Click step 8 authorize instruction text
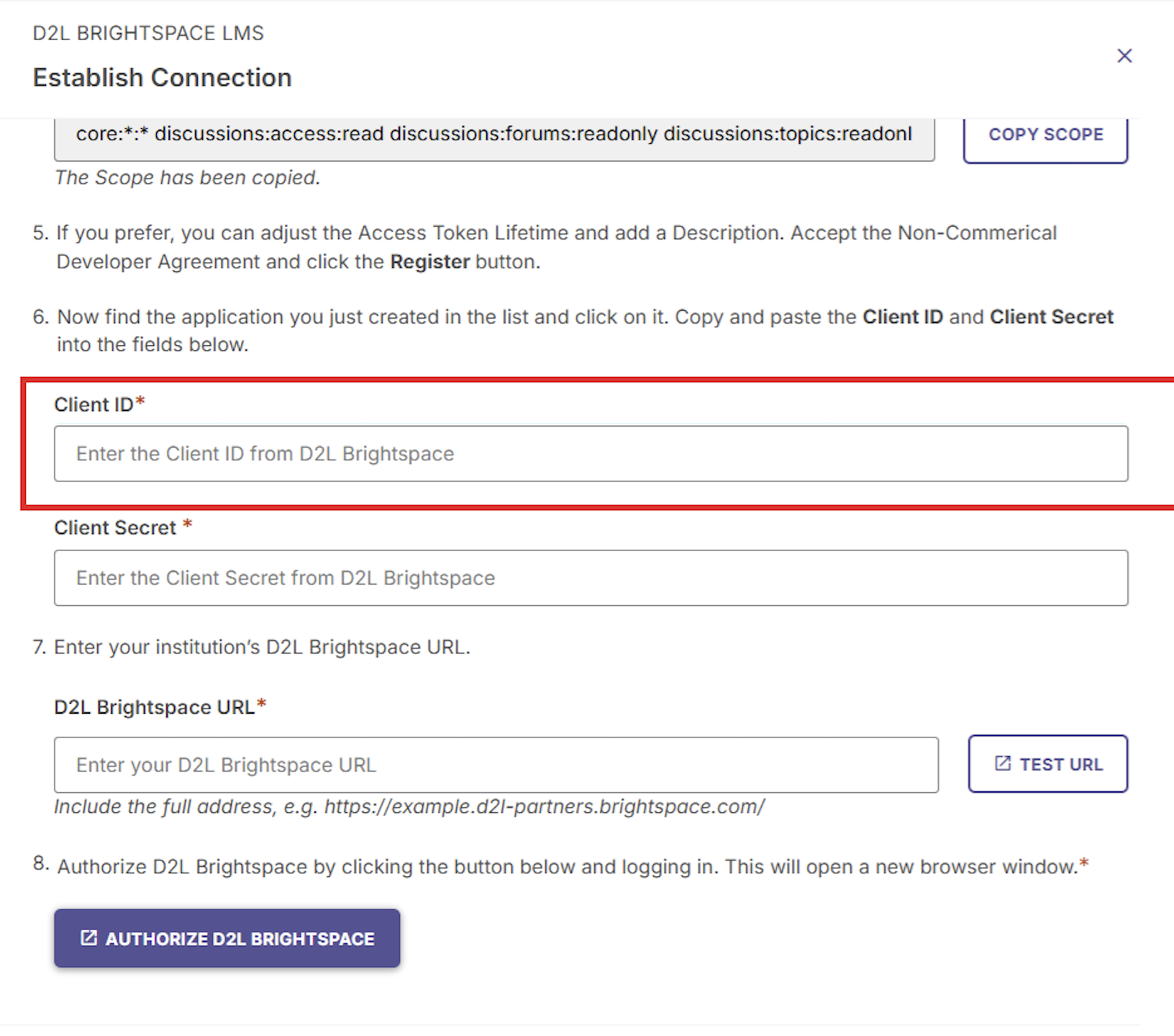 click(x=567, y=867)
